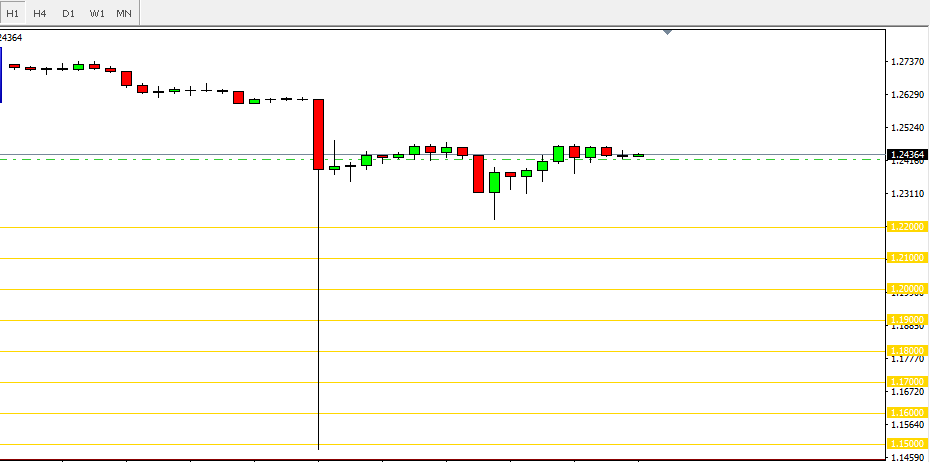Select the yellow 1.21000 price level label
The image size is (930, 462).
(x=907, y=258)
